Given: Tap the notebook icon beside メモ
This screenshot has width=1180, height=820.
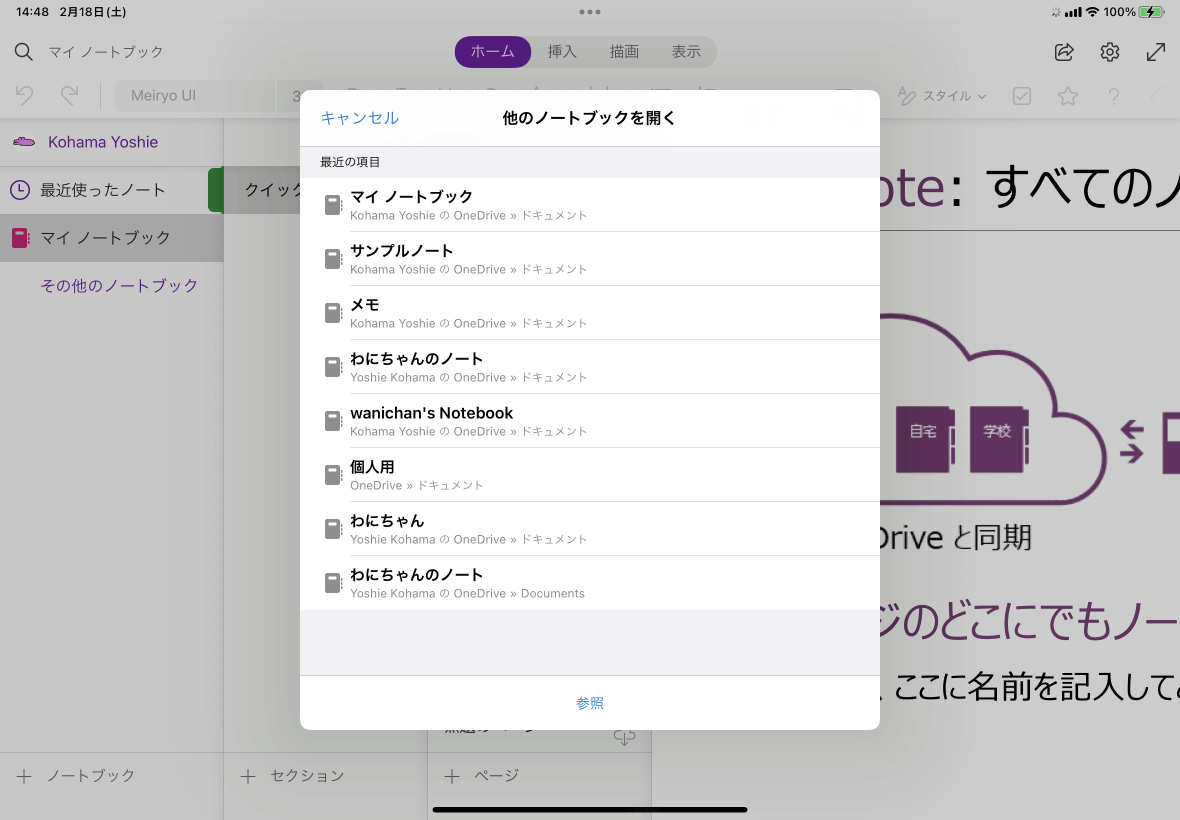Looking at the screenshot, I should pos(333,313).
